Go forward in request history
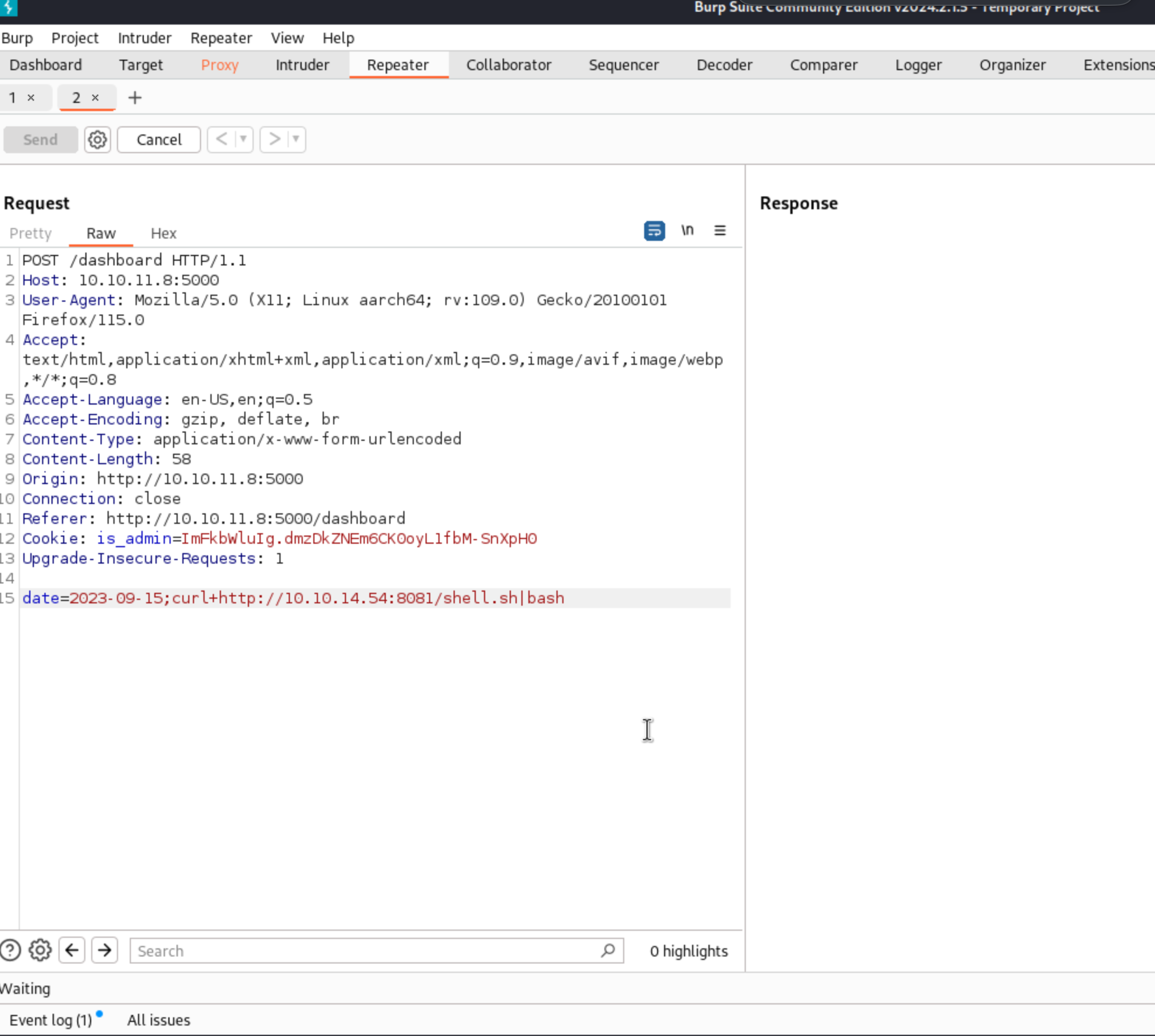1155x1036 pixels. 274,139
